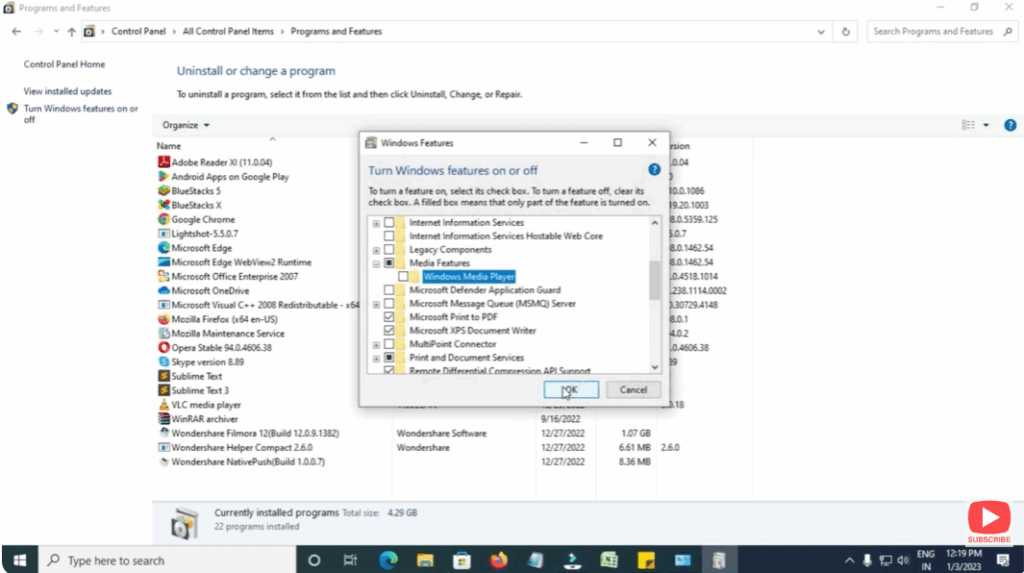Confirm with the OK button
Viewport: 1024px width, 573px height.
tap(571, 389)
